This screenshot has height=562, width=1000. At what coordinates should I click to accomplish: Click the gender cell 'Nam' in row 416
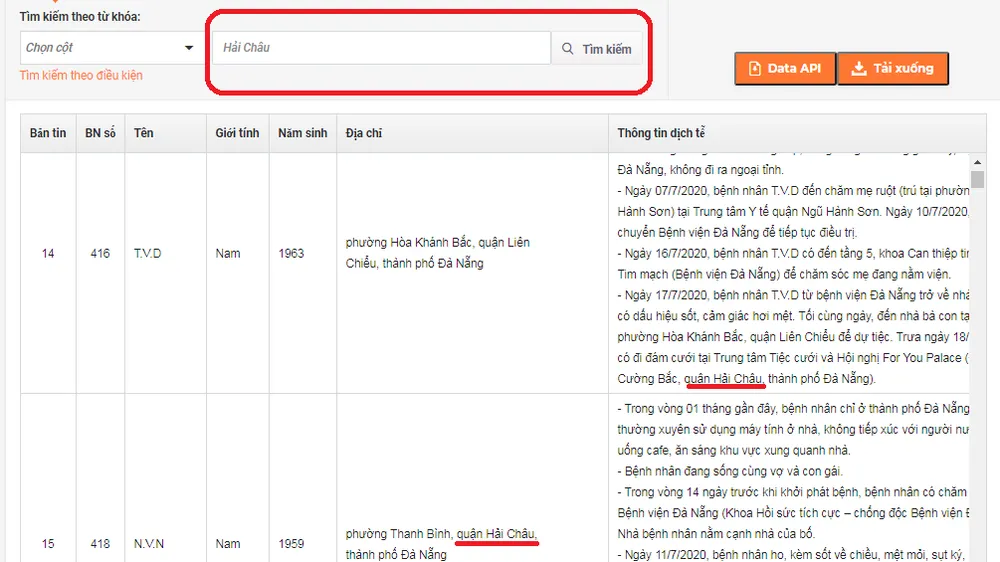tap(228, 253)
